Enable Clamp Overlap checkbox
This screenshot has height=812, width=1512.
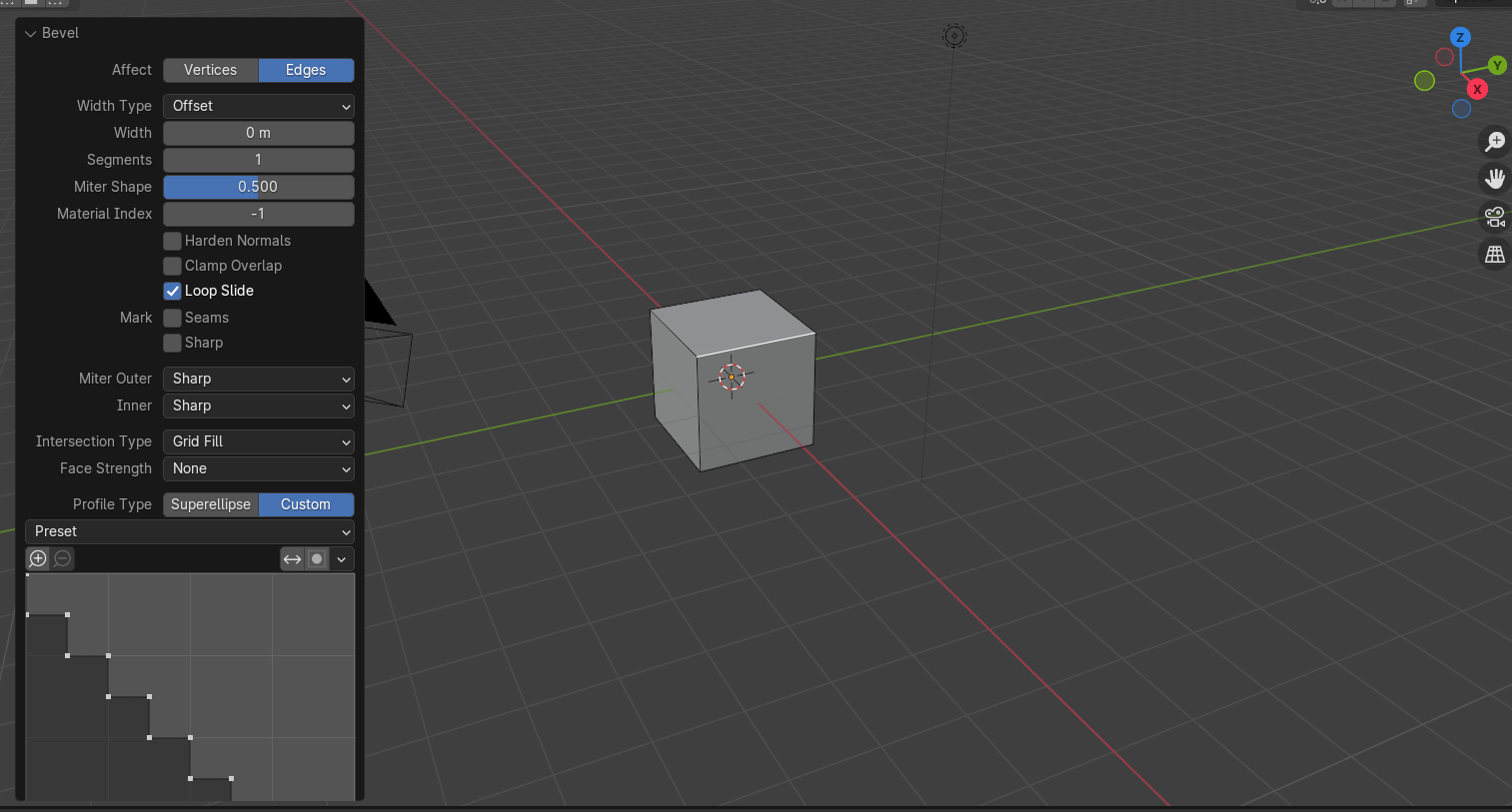pyautogui.click(x=173, y=266)
